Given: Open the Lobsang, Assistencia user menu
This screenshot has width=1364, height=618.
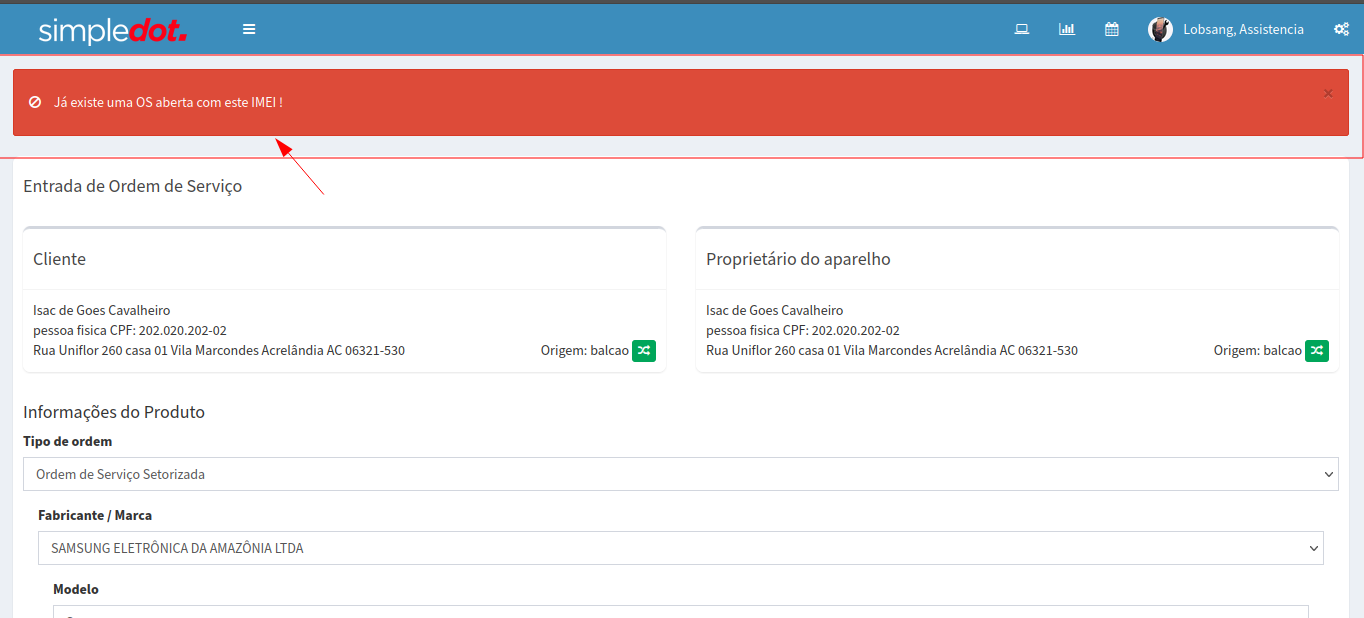Looking at the screenshot, I should [x=1243, y=29].
